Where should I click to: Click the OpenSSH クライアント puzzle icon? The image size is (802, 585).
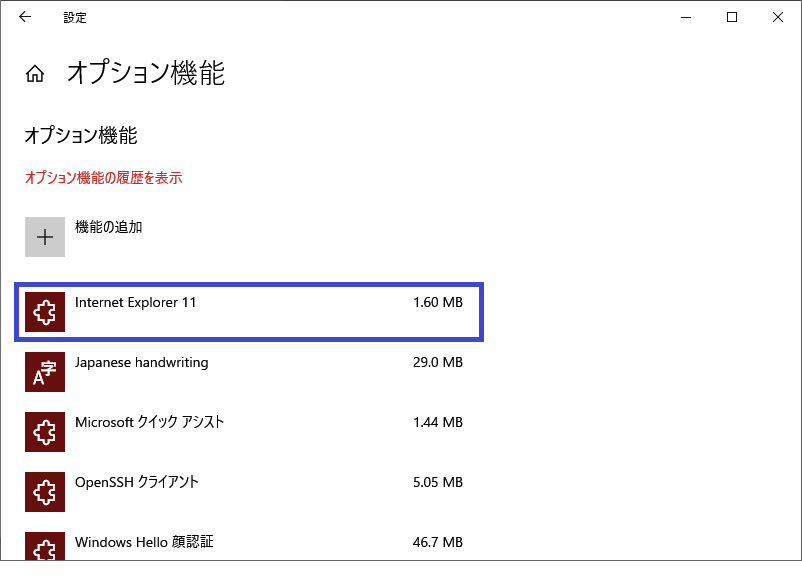tap(45, 492)
